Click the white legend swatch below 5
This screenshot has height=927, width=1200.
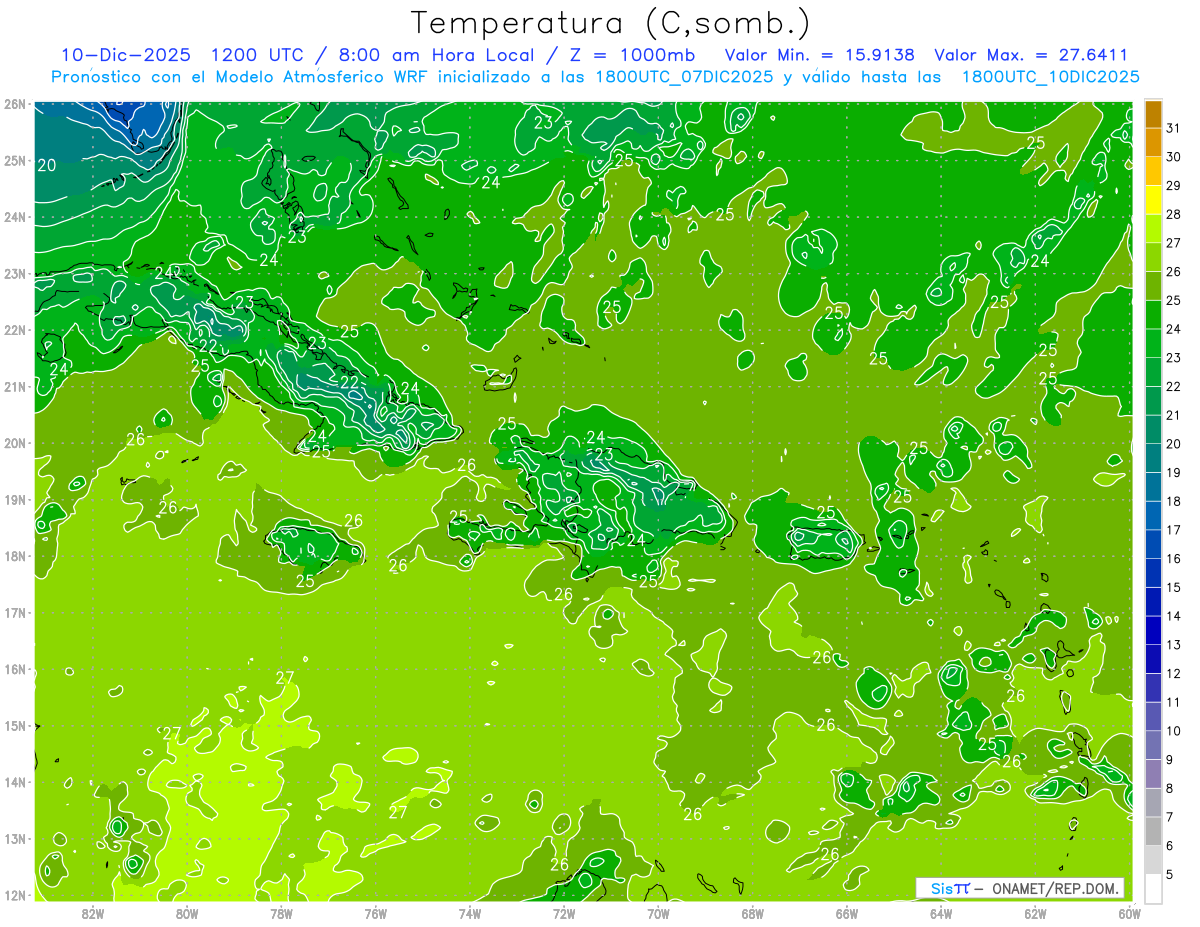click(x=1153, y=889)
